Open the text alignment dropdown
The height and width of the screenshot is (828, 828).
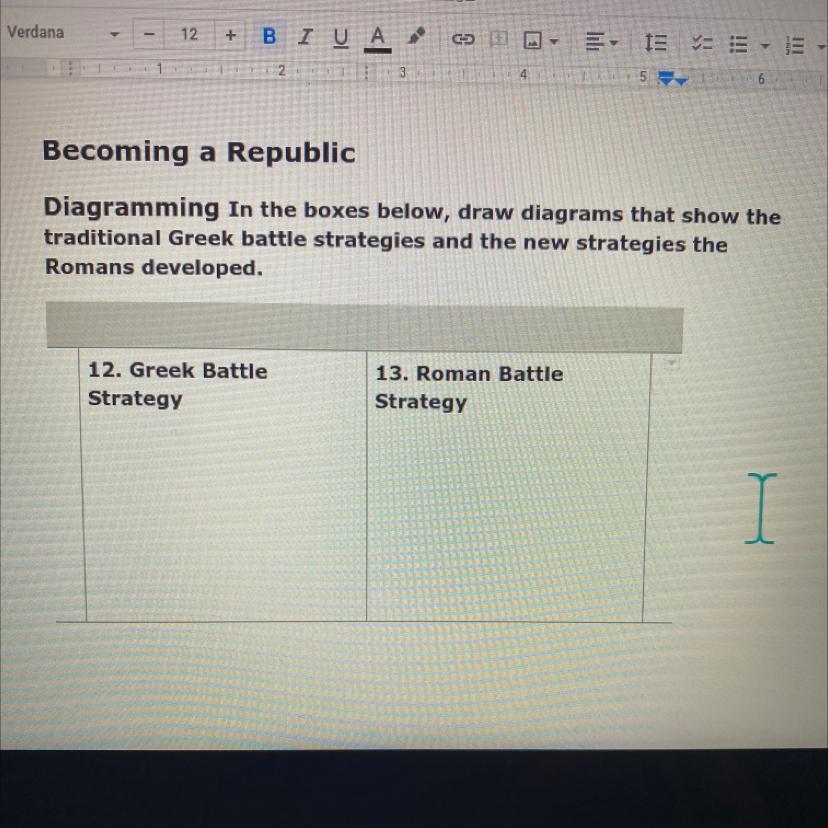601,41
